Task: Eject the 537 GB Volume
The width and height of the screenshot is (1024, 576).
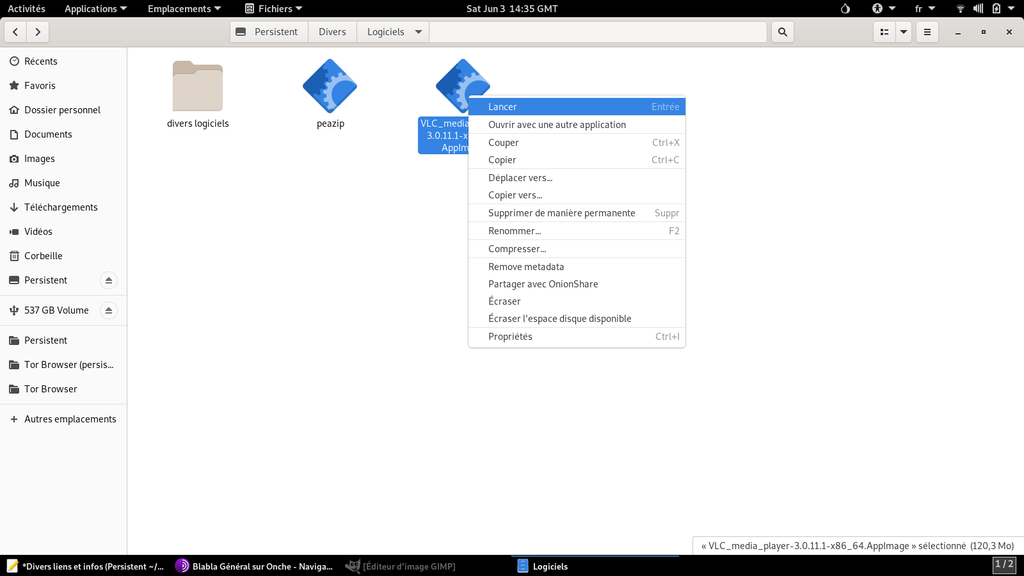Action: click(x=109, y=310)
